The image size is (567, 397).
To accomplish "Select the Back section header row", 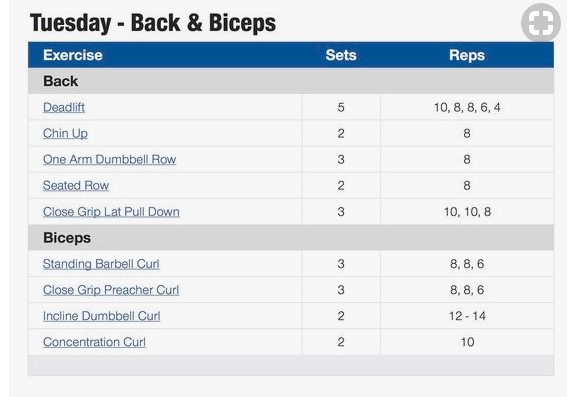I will coord(291,81).
